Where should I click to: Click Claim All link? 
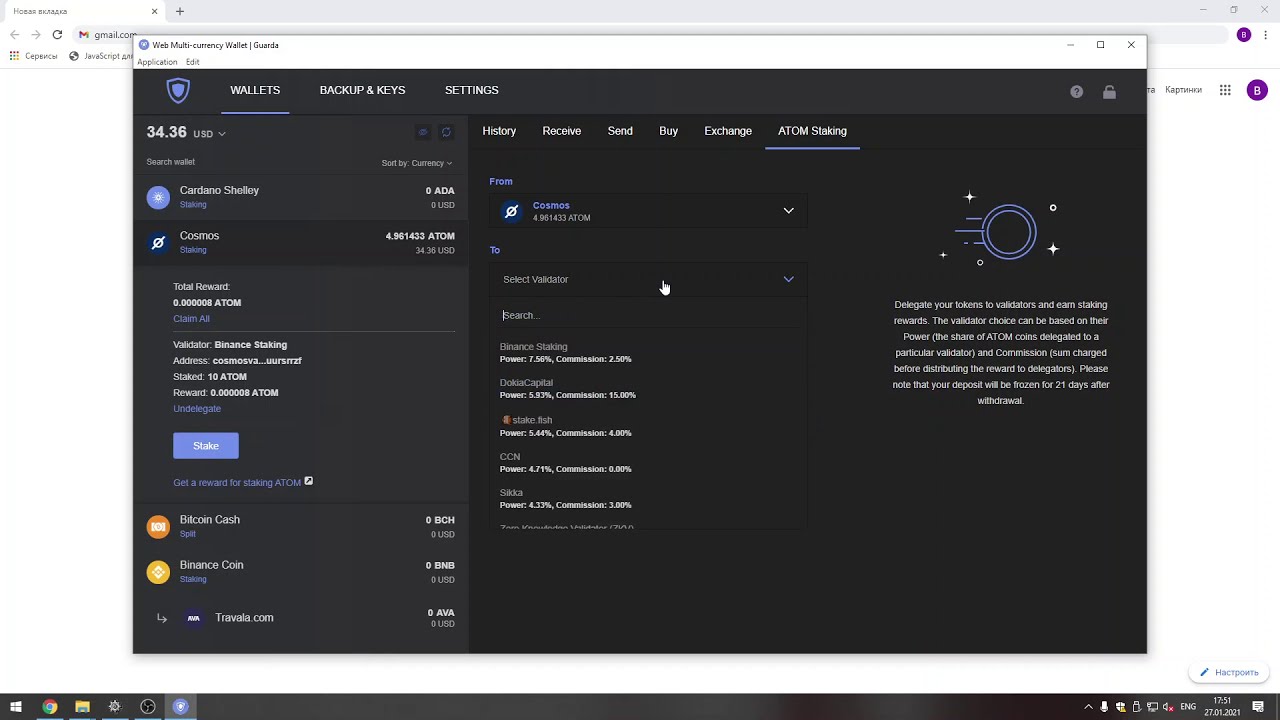[191, 319]
